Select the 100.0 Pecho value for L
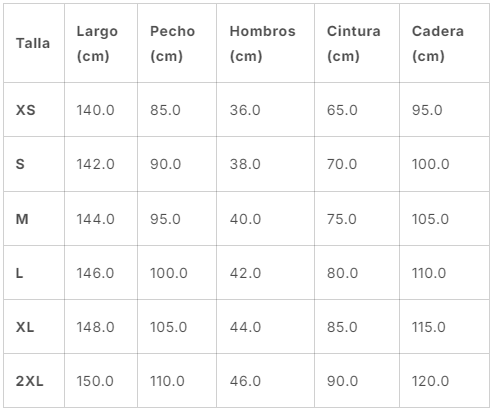 [x=169, y=273]
